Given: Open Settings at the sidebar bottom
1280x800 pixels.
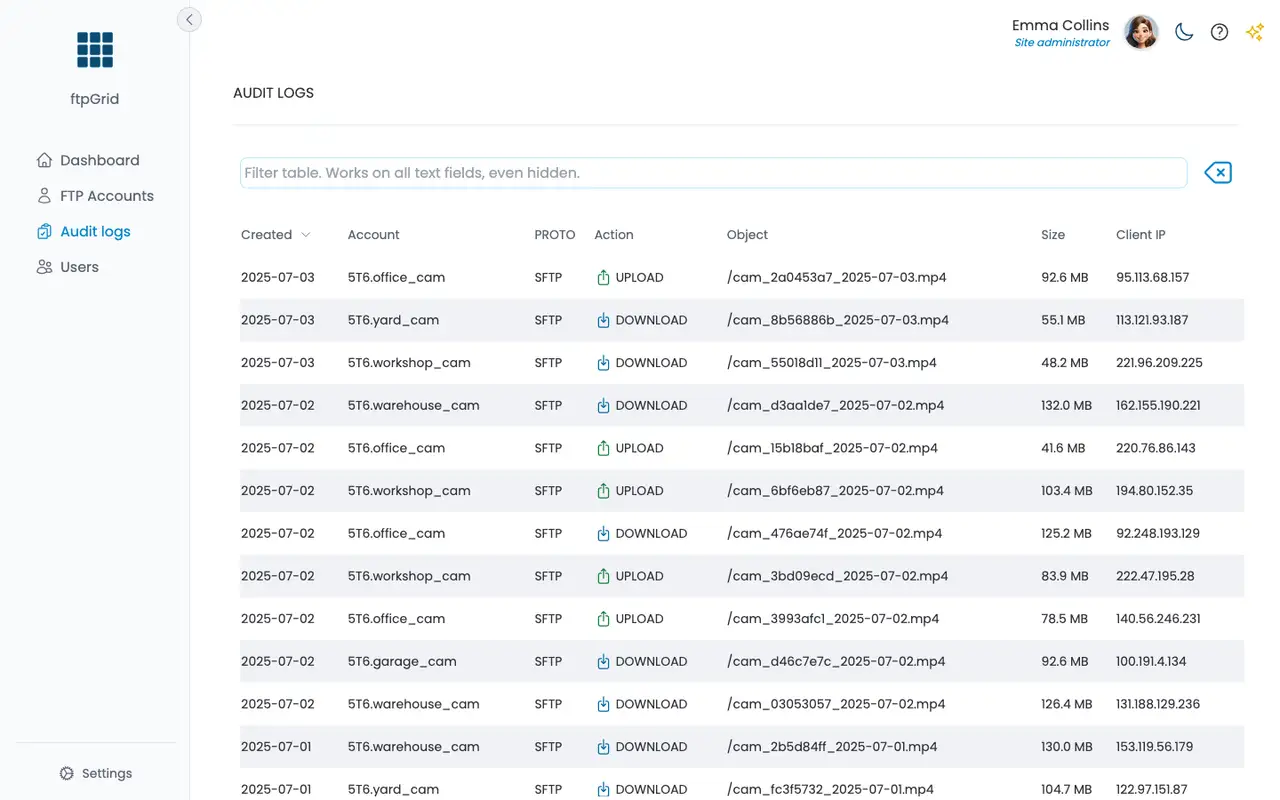Looking at the screenshot, I should pos(96,773).
